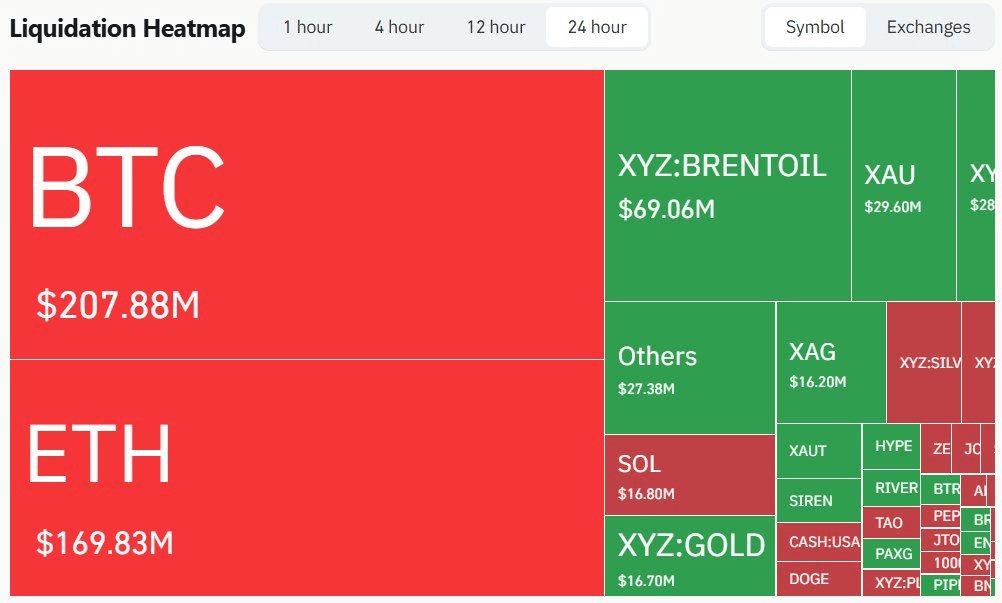Switch to the 1 hour timeframe
The width and height of the screenshot is (1002, 603).
point(307,27)
